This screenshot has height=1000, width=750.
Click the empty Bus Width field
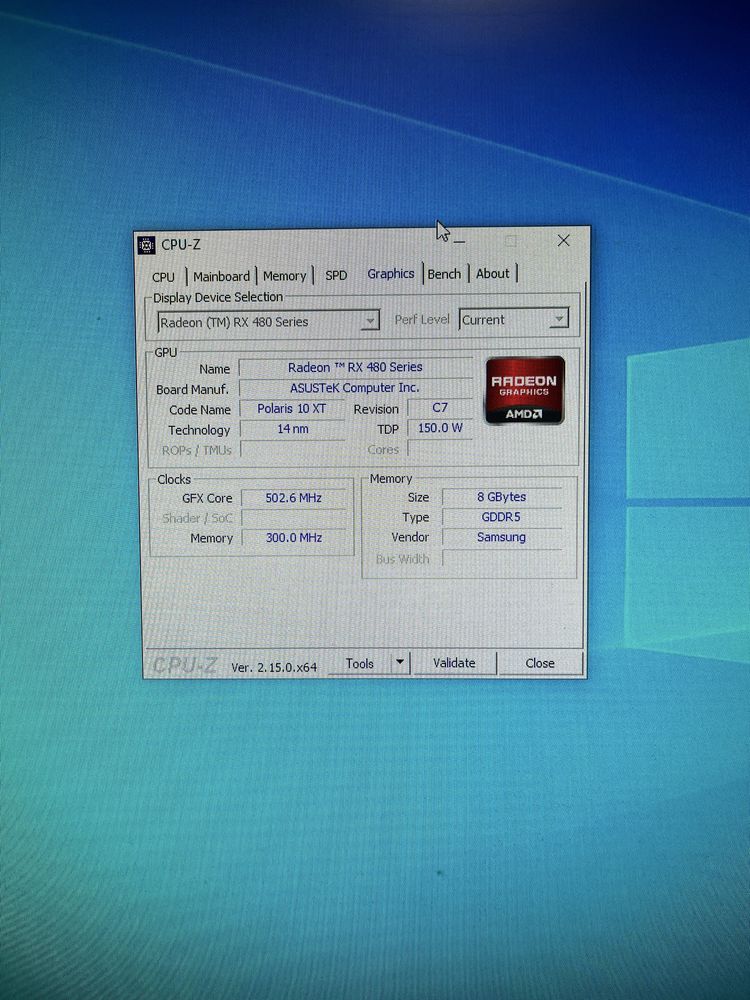point(501,559)
